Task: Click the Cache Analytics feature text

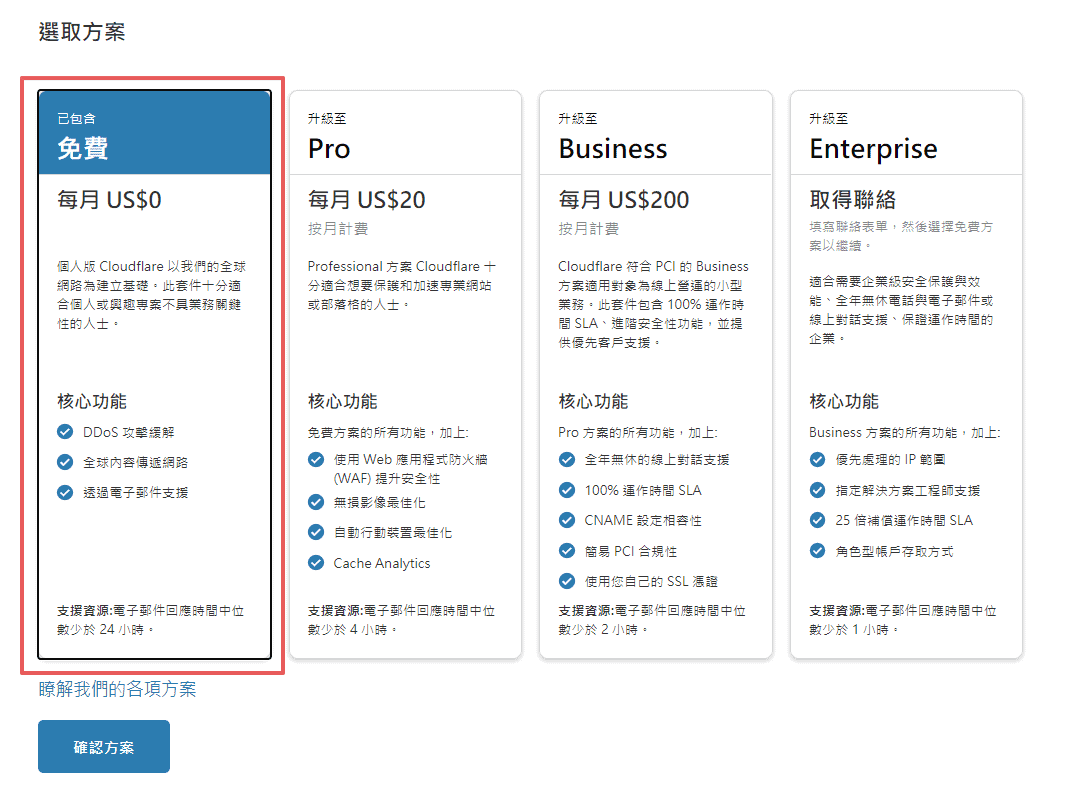Action: point(381,563)
